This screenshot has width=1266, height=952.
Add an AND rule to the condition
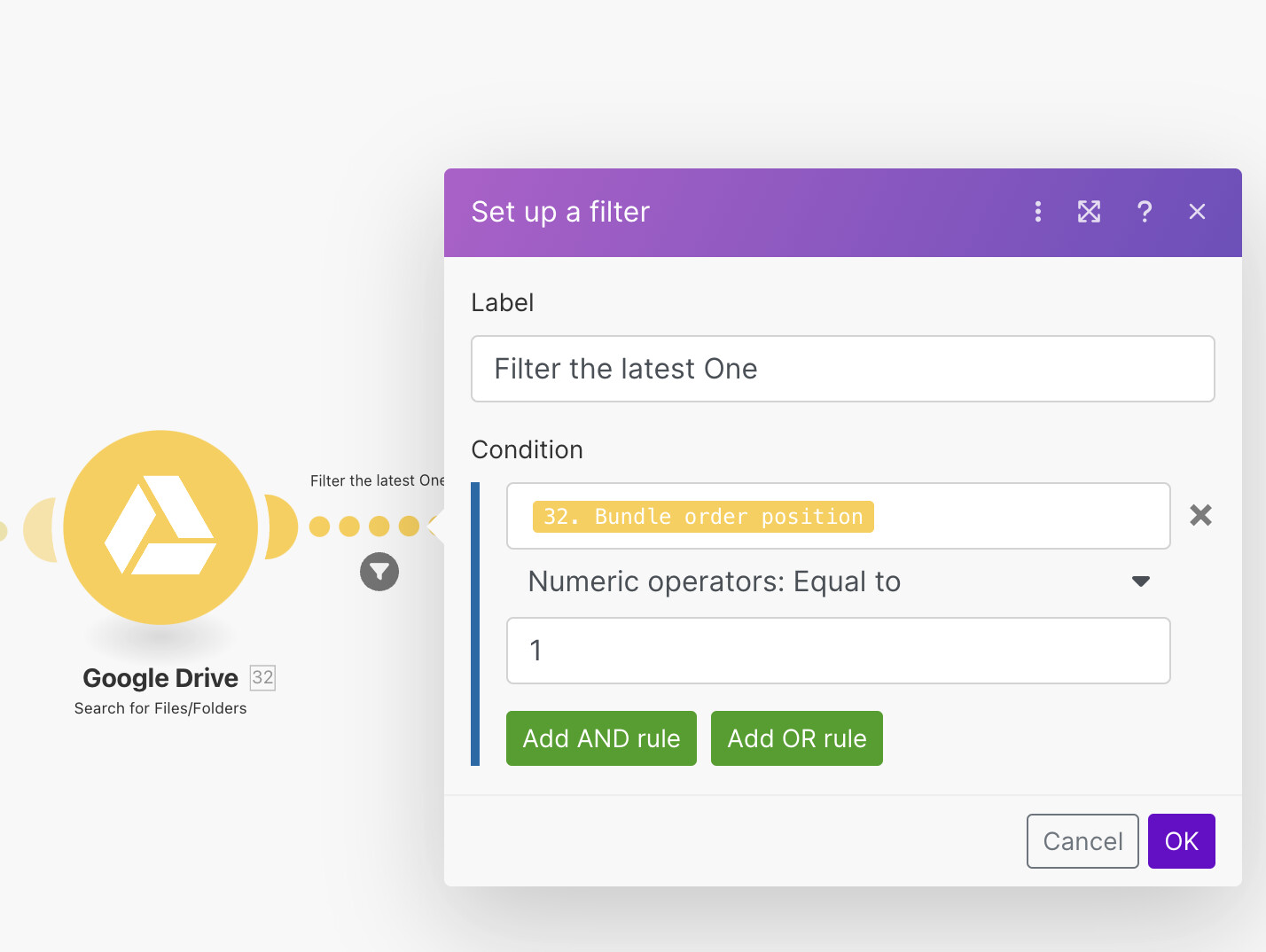pyautogui.click(x=601, y=737)
